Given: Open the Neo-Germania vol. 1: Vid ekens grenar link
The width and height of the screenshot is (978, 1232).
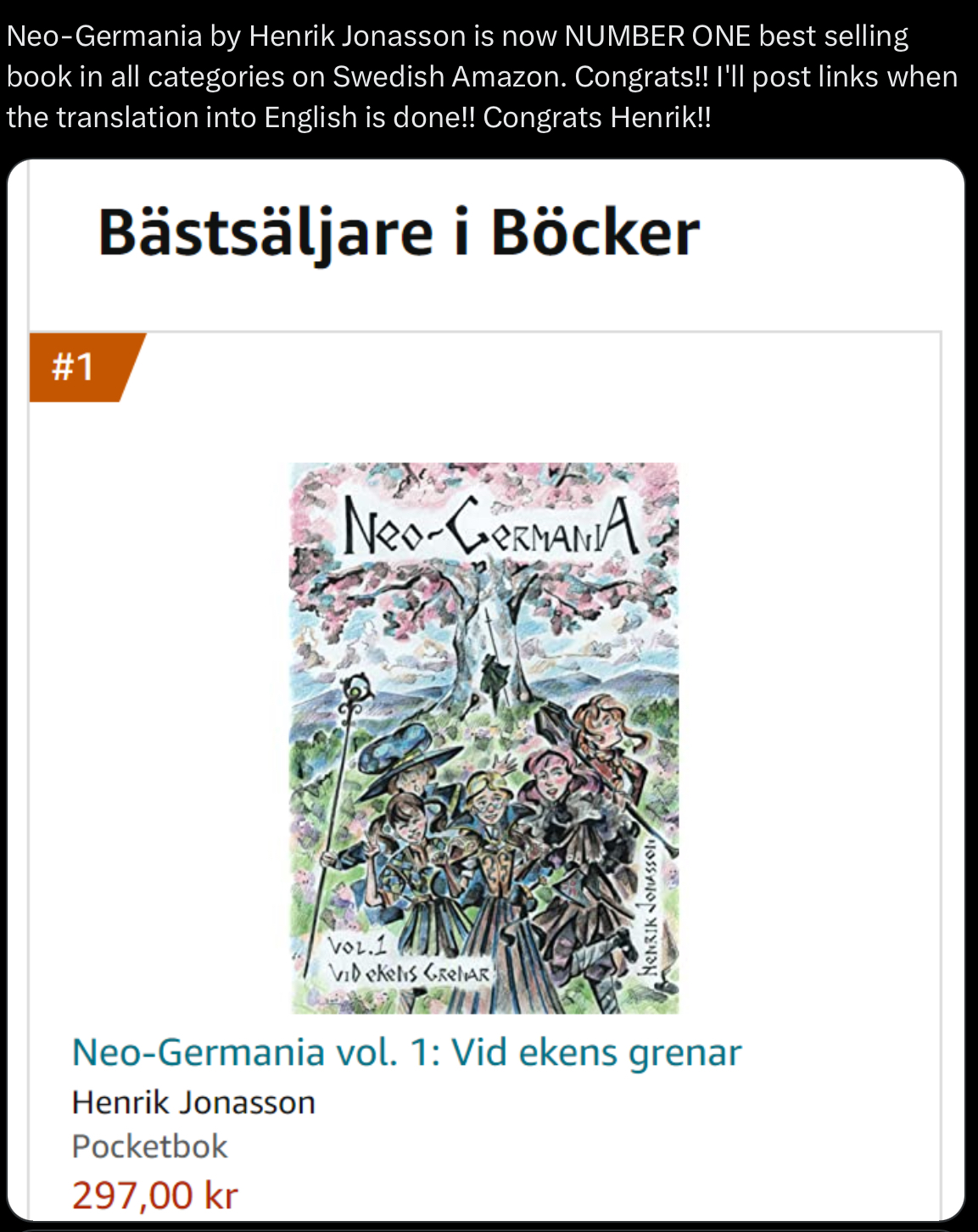Looking at the screenshot, I should point(406,1052).
